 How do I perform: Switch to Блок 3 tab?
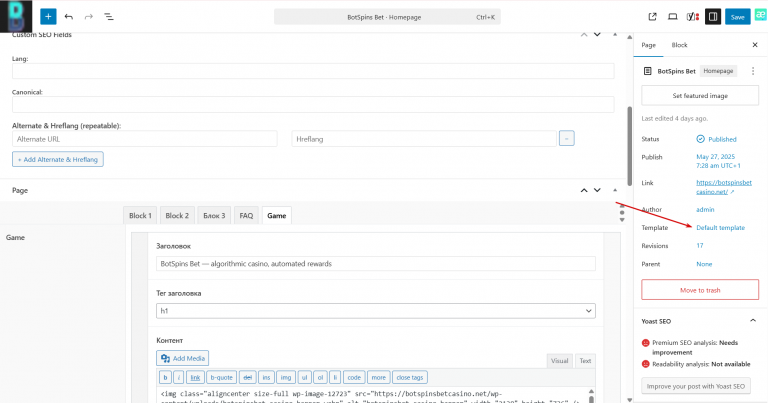pyautogui.click(x=214, y=215)
